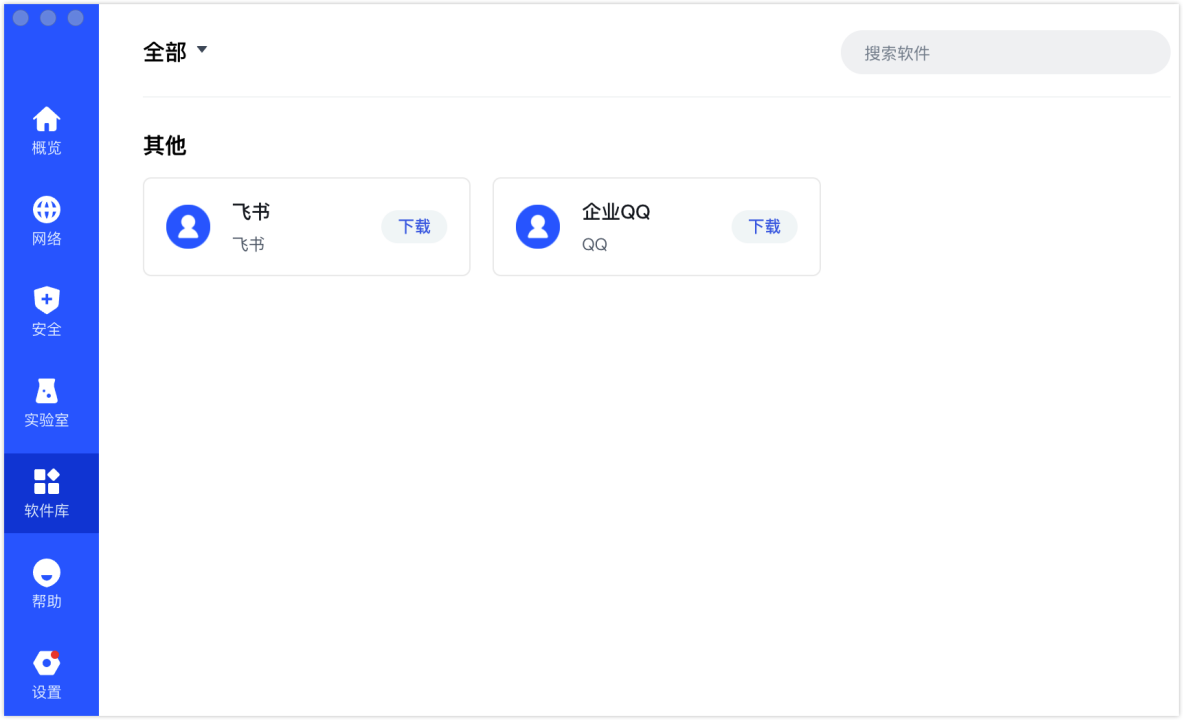Open the 帮助 help icon
This screenshot has height=720, width=1183.
(47, 572)
